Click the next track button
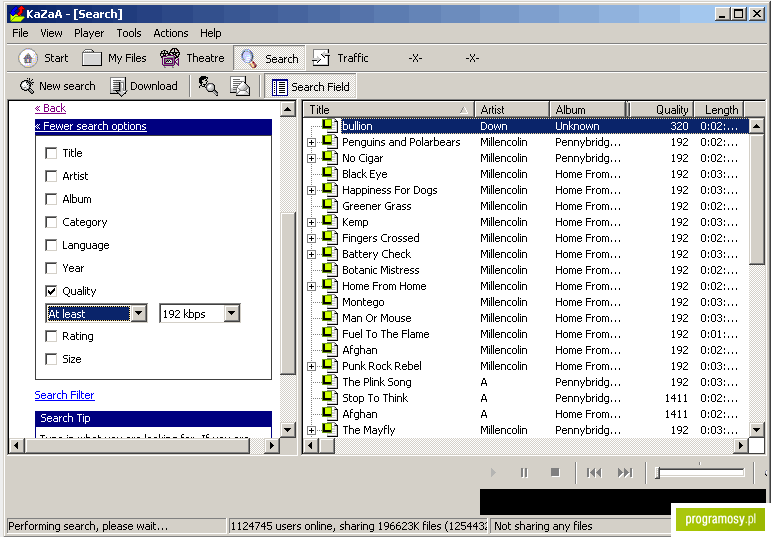Viewport: 771px width, 537px height. (625, 473)
